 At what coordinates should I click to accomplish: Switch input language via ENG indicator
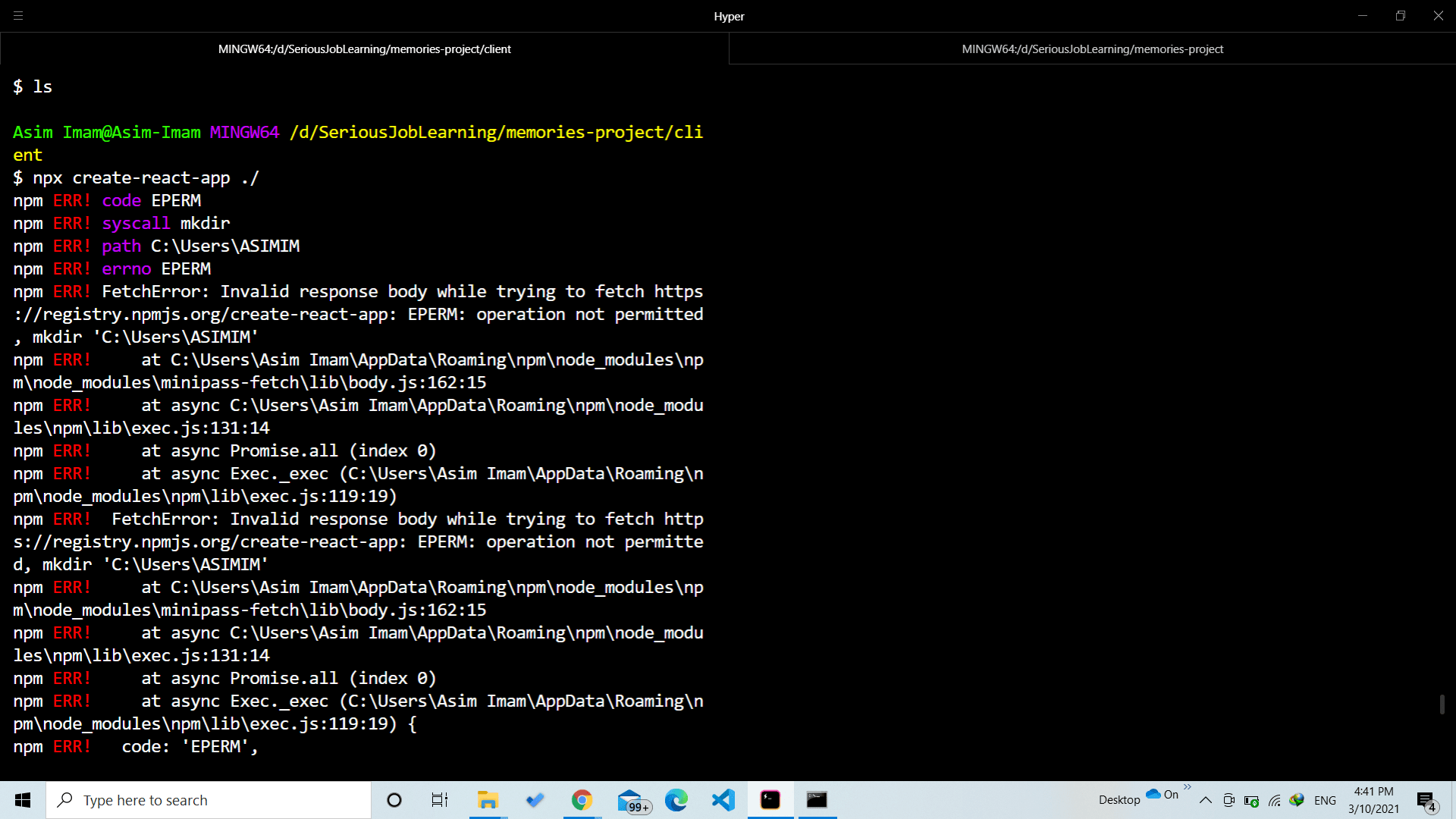1325,799
